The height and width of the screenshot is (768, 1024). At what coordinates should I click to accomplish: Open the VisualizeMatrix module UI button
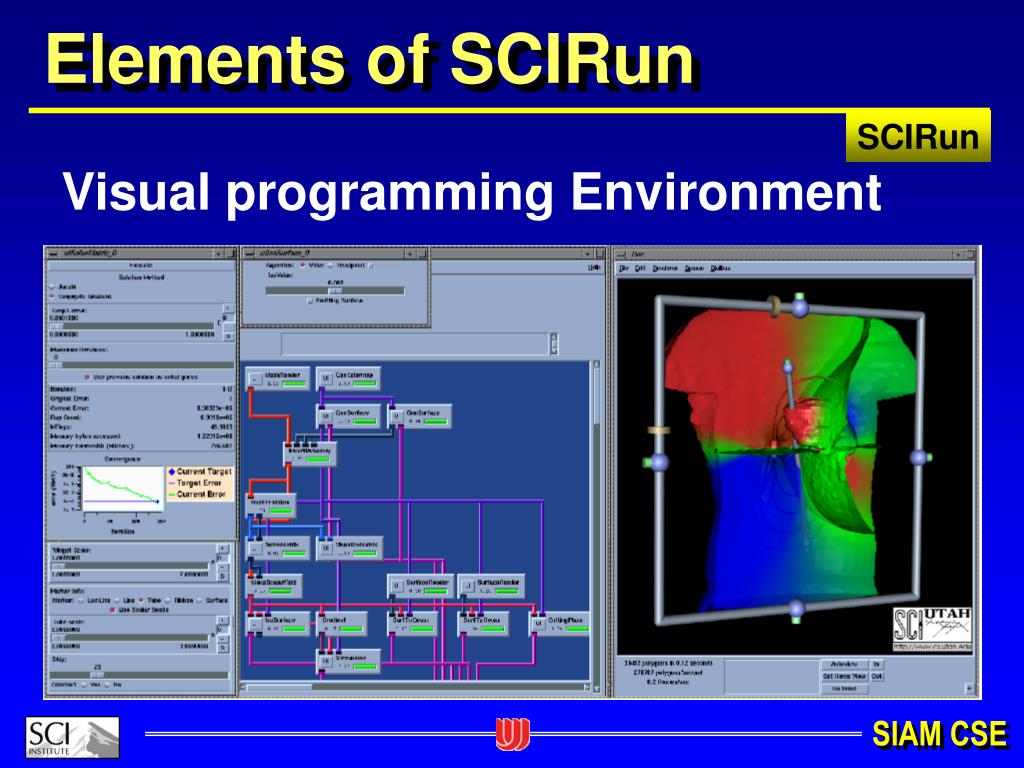[326, 549]
